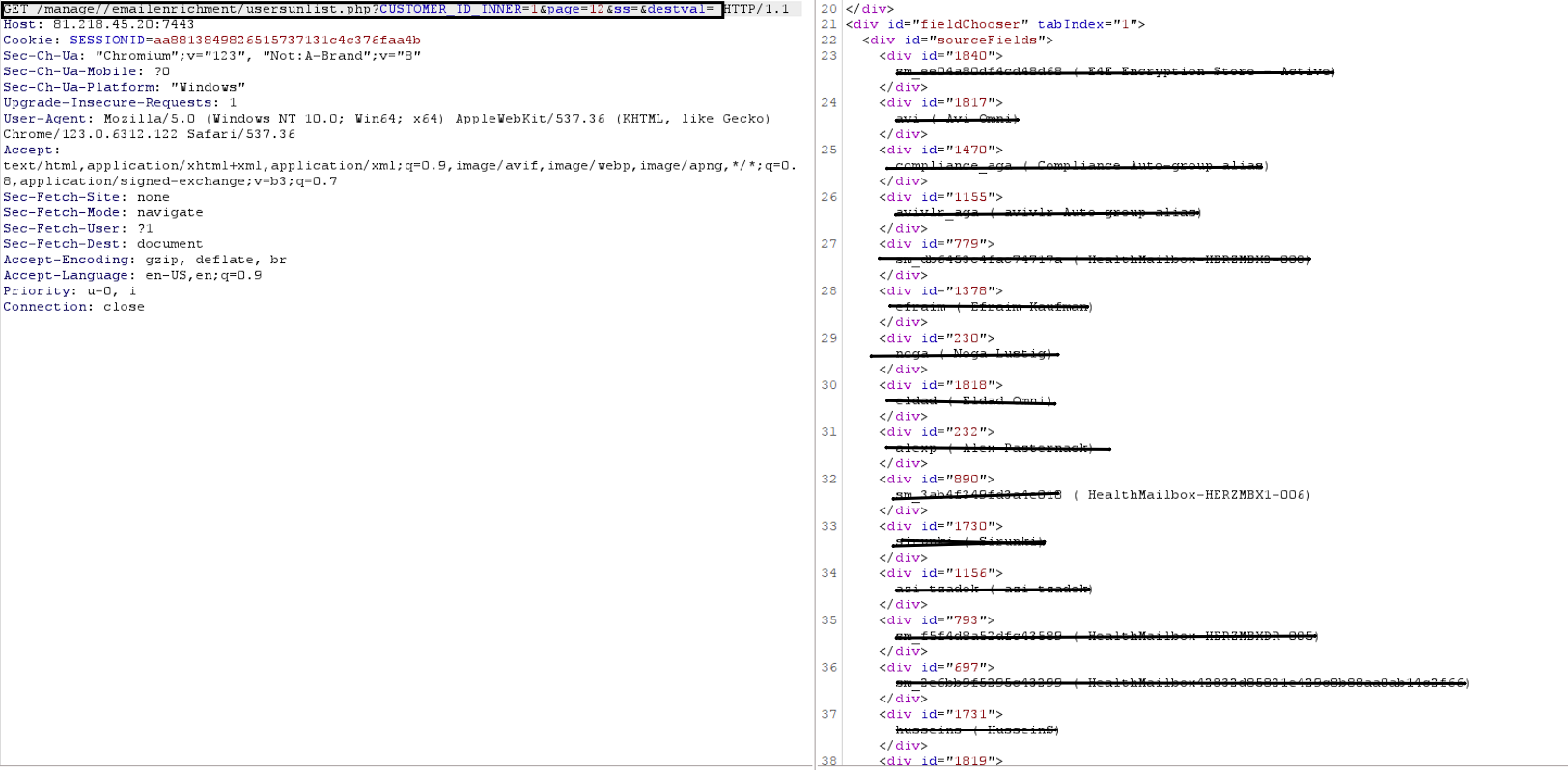The height and width of the screenshot is (770, 1568).
Task: Click response line number 29
Action: pos(829,338)
